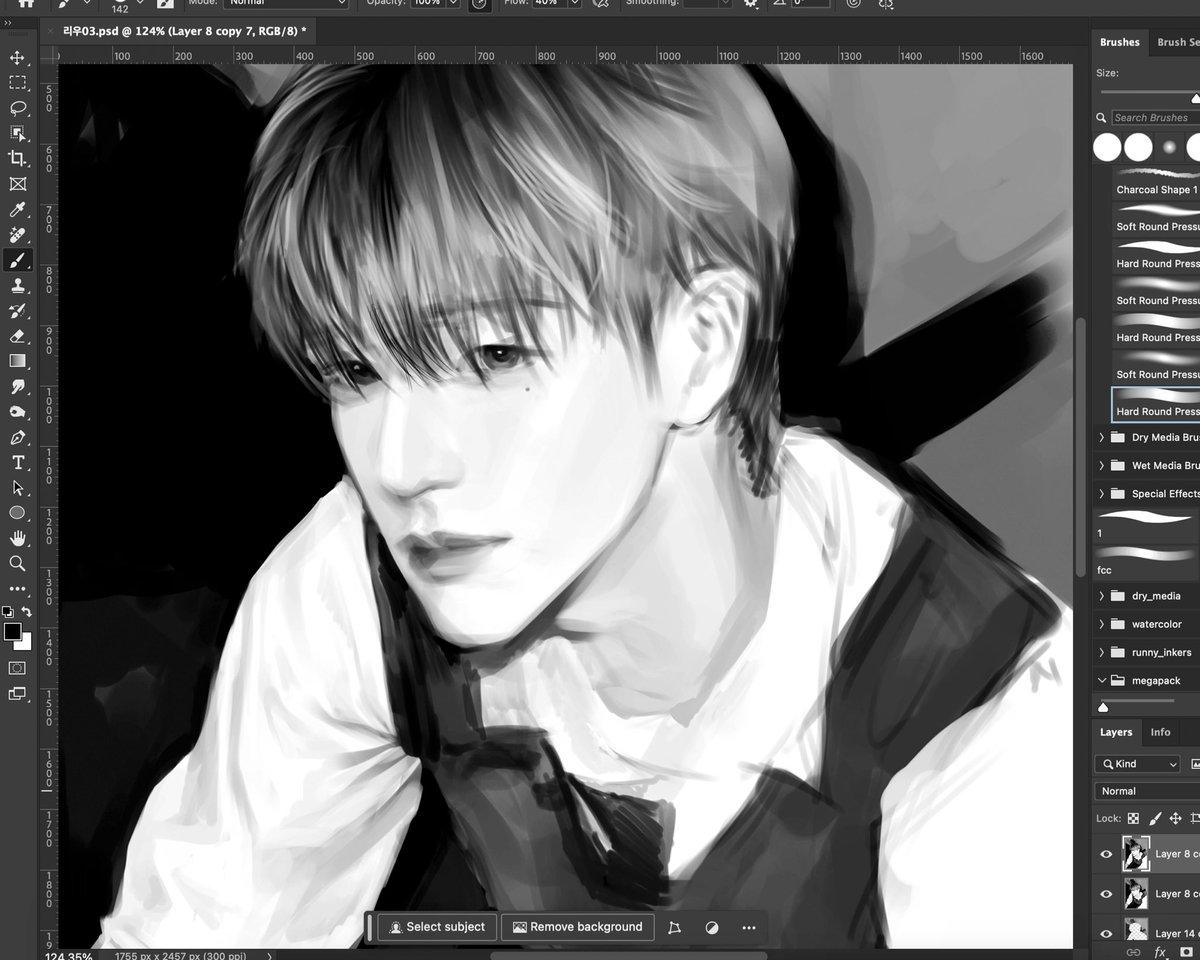Select the brush preset named 1
Image resolution: width=1200 pixels, height=960 pixels.
(x=1147, y=522)
